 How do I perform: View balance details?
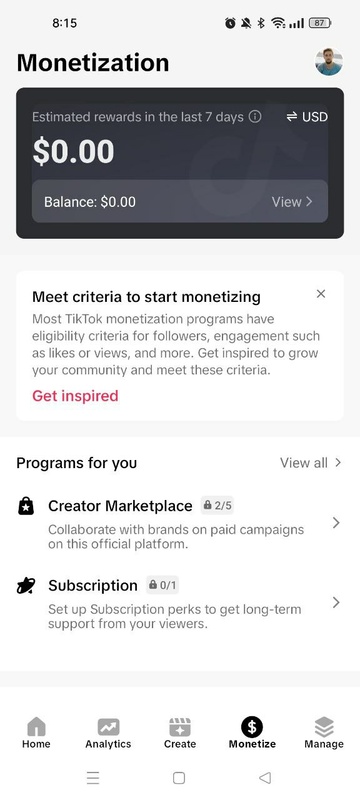click(292, 202)
